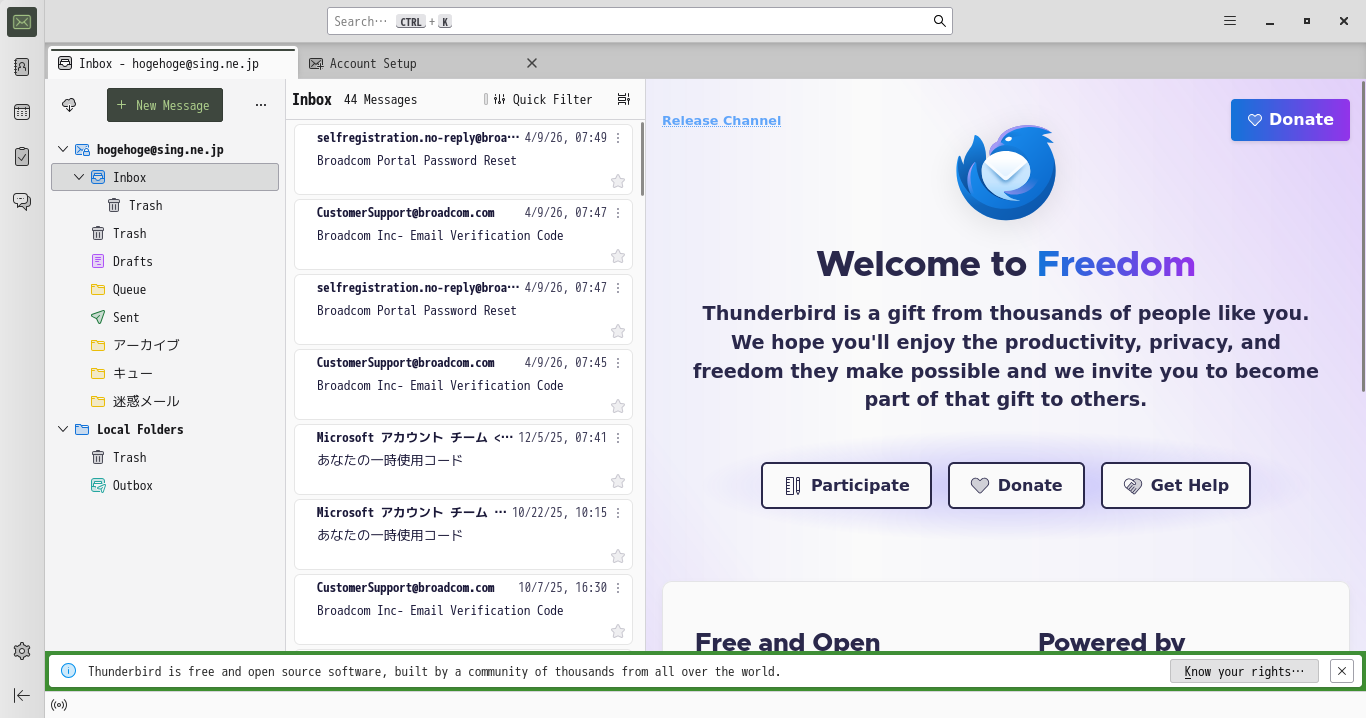Open more menu for 10/7/25 CustomerSupport message
1366x718 pixels.
coord(618,588)
